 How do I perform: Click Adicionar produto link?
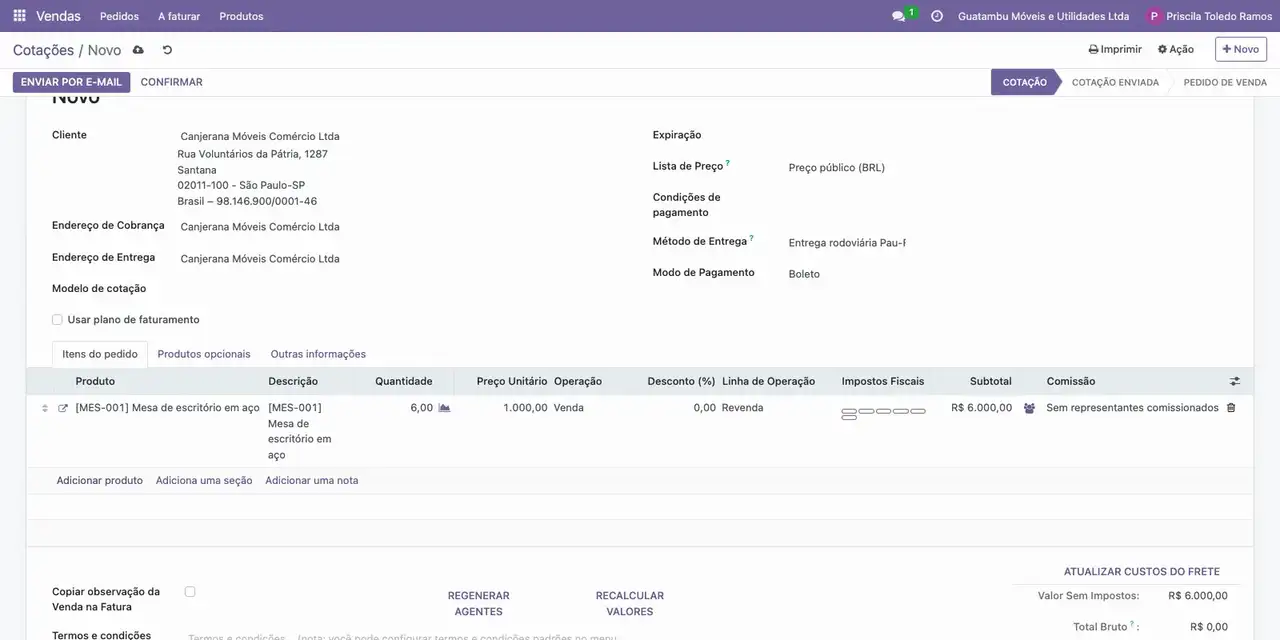pos(100,481)
